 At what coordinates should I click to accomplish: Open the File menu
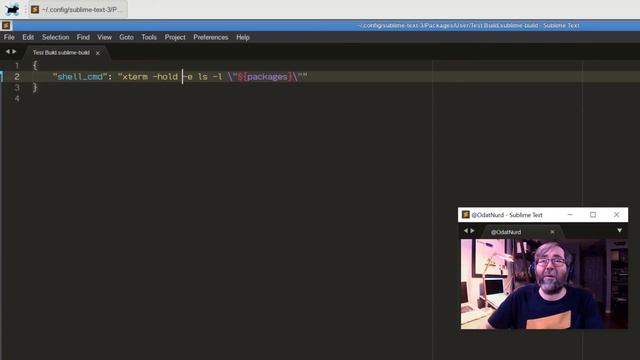coord(9,37)
